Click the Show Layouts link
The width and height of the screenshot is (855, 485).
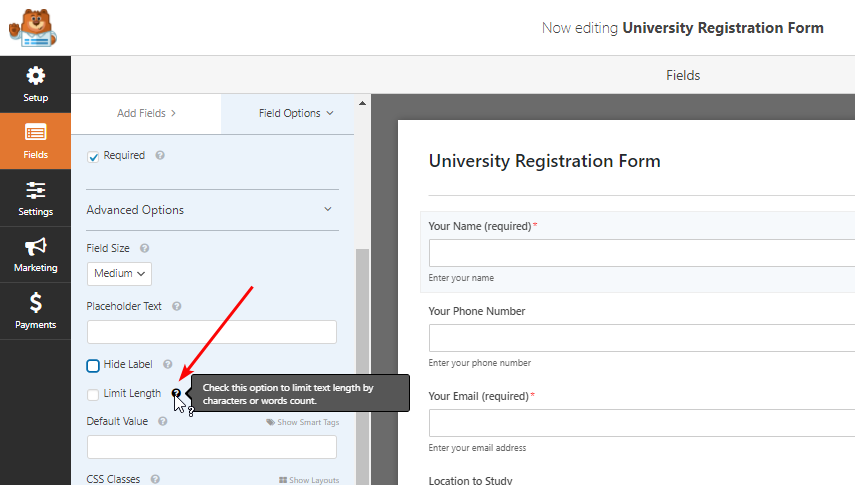(x=309, y=480)
